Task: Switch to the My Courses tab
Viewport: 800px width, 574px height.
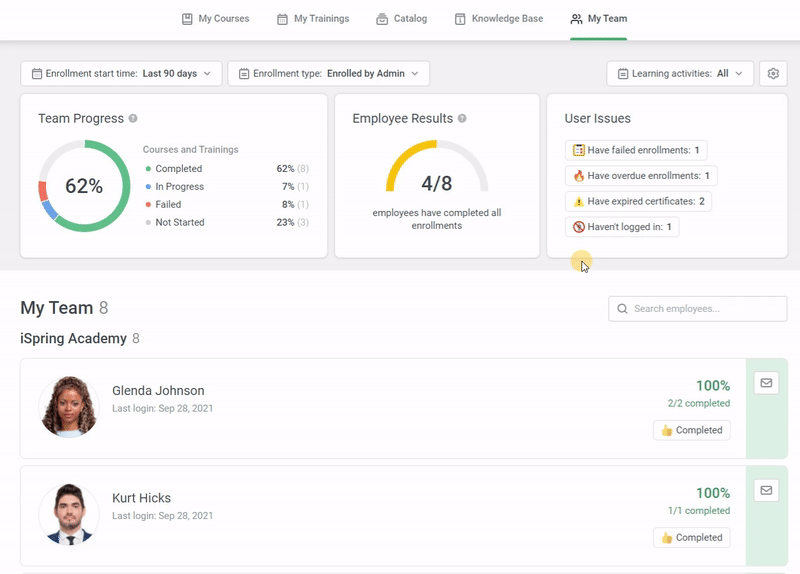Action: tap(215, 19)
